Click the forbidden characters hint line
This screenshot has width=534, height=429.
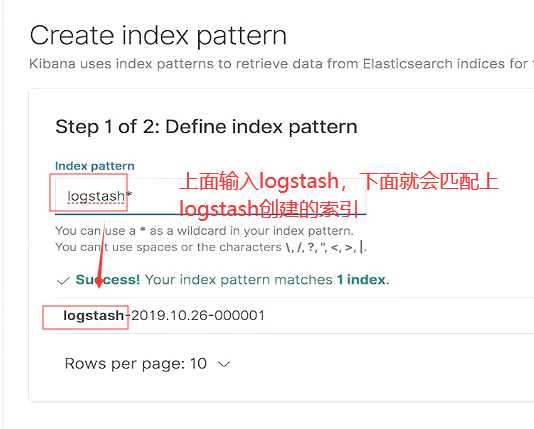211,247
